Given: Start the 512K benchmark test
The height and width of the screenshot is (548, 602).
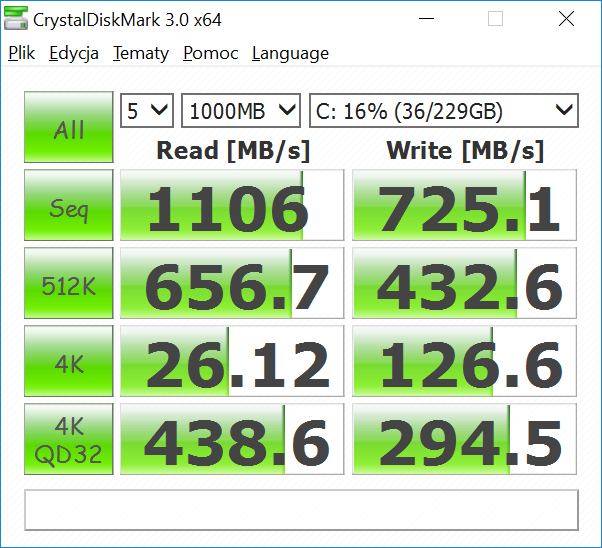Looking at the screenshot, I should pyautogui.click(x=69, y=283).
